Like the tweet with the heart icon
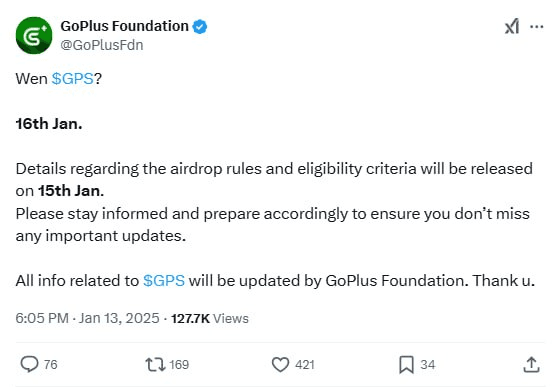Viewport: 559px width, 387px height. [280, 365]
